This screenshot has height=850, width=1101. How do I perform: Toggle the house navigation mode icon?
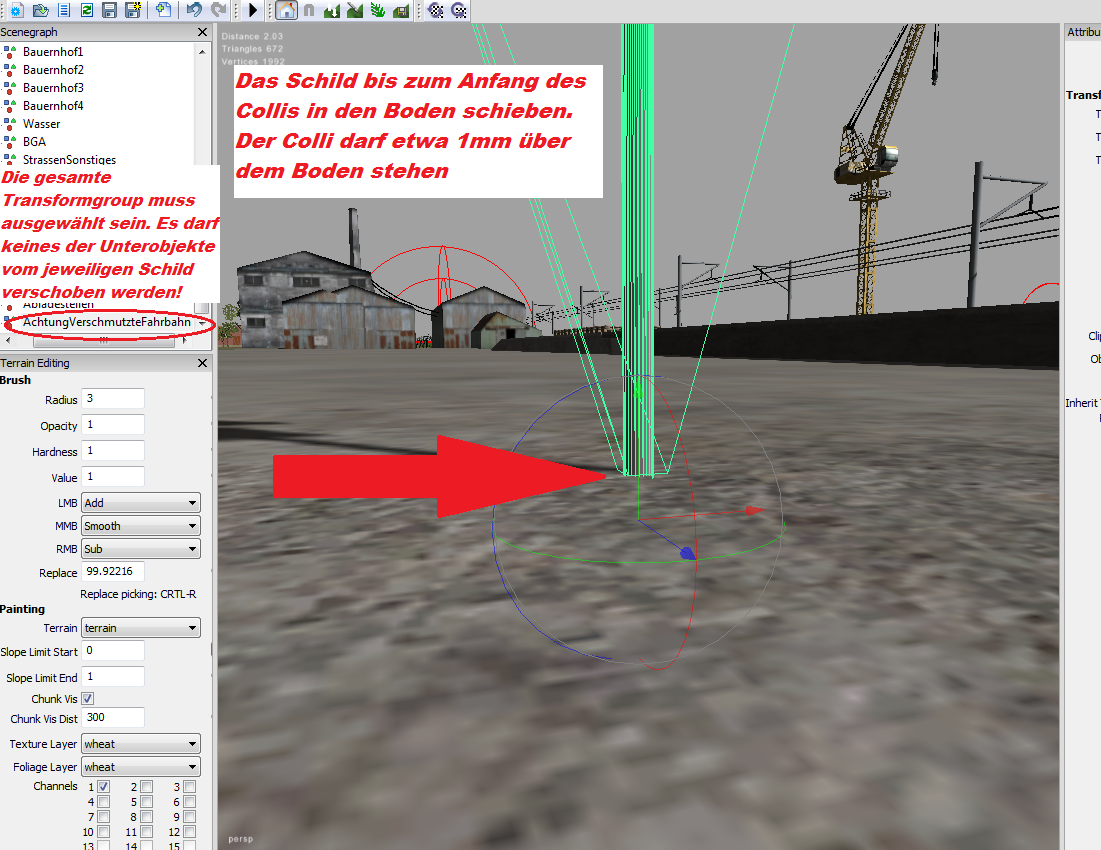[286, 10]
